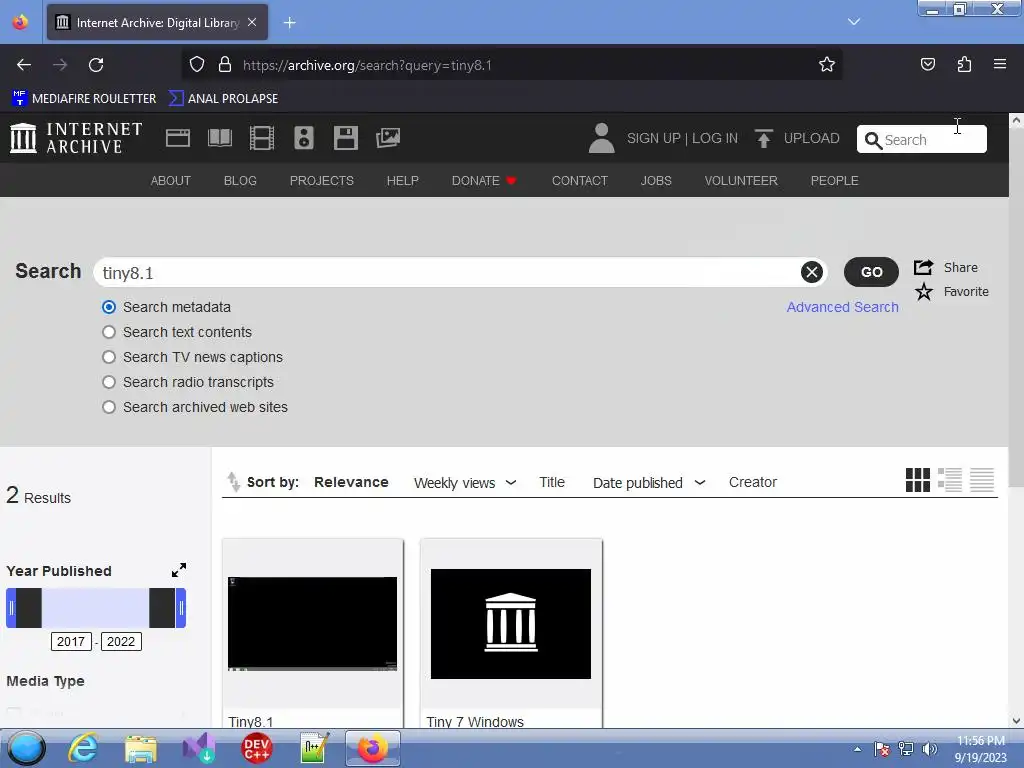Click the Upload arrow icon

(763, 138)
